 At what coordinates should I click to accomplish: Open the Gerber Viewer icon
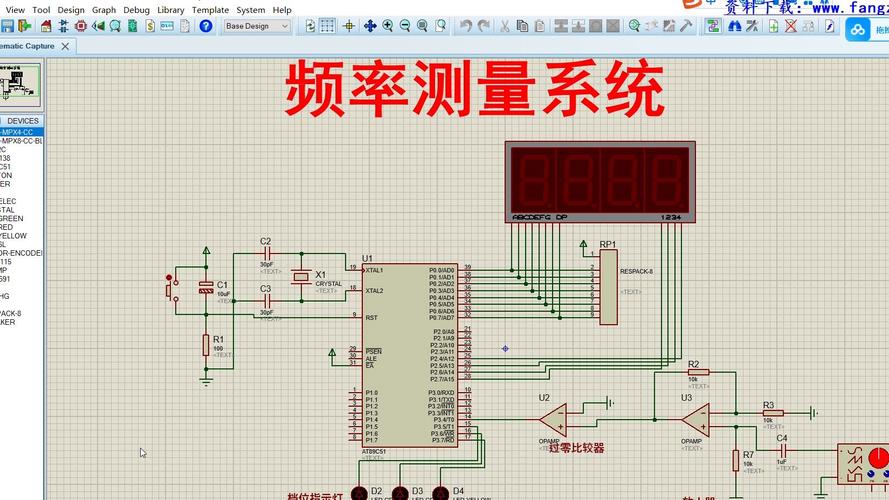coord(115,26)
